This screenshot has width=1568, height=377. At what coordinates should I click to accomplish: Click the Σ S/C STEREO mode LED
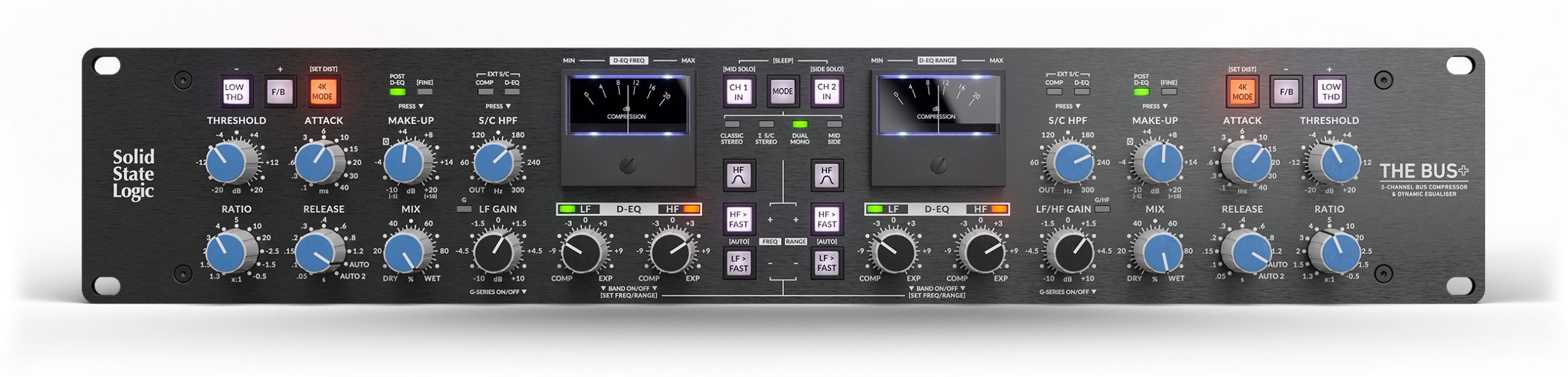point(766,124)
